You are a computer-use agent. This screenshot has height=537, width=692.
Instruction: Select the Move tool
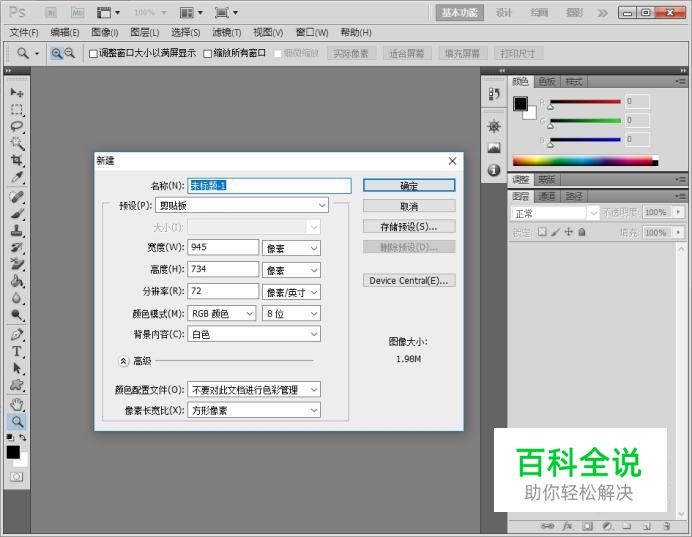point(17,92)
